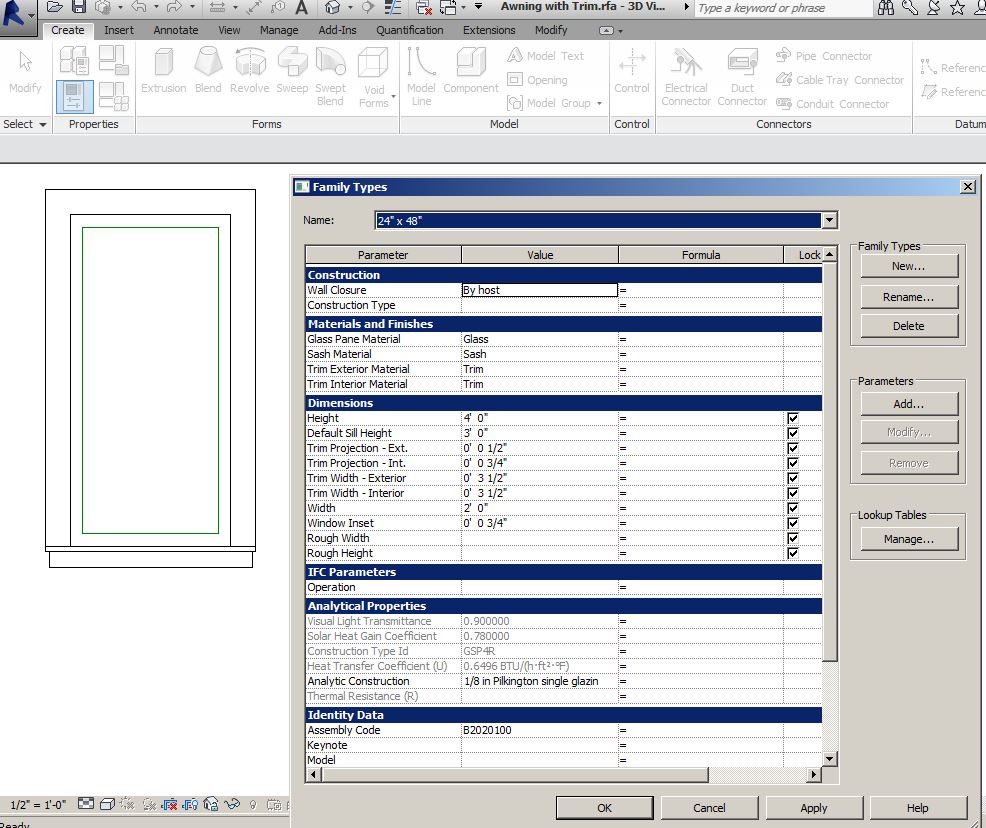Toggle the Lock checkbox for Height
This screenshot has width=986, height=828.
pyautogui.click(x=793, y=418)
